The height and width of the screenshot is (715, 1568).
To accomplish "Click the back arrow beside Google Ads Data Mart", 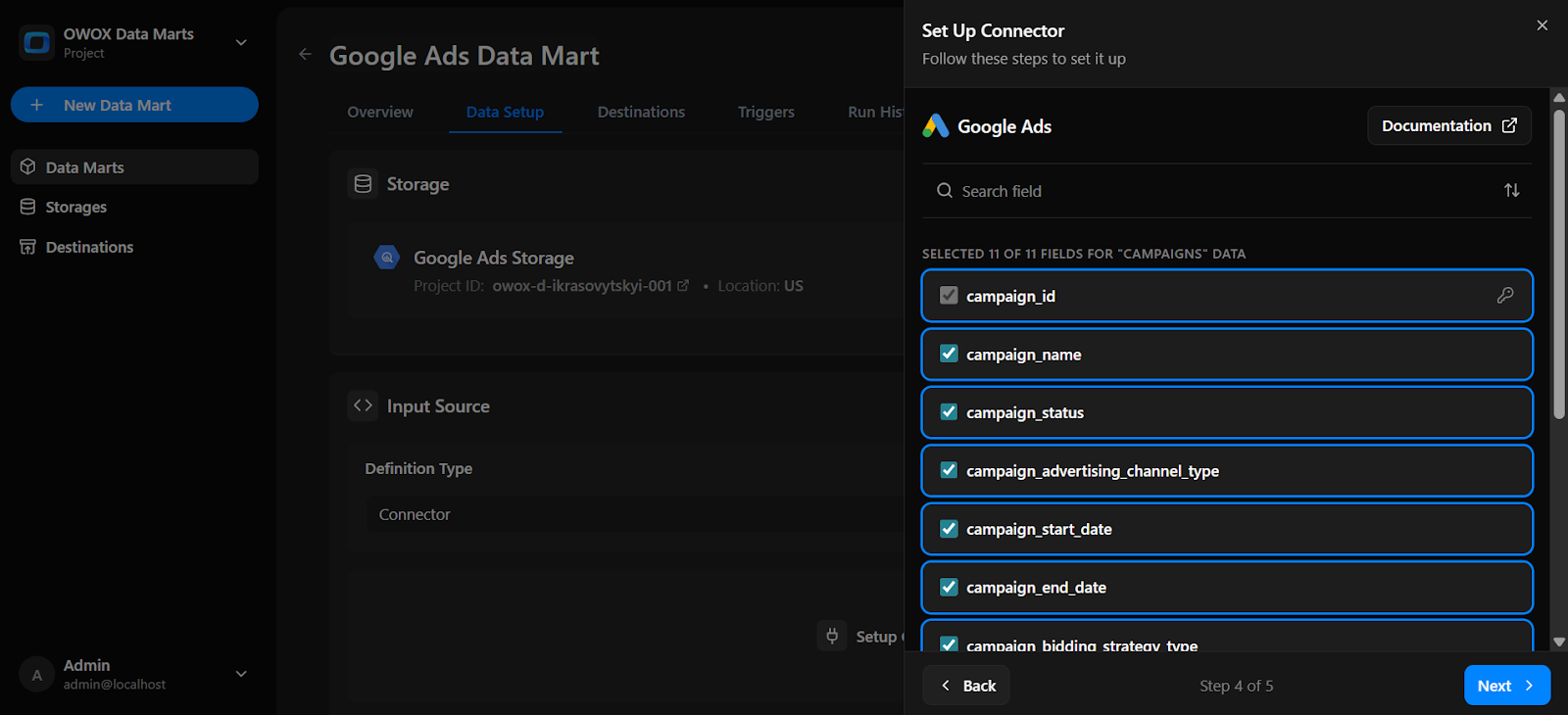I will tap(305, 55).
